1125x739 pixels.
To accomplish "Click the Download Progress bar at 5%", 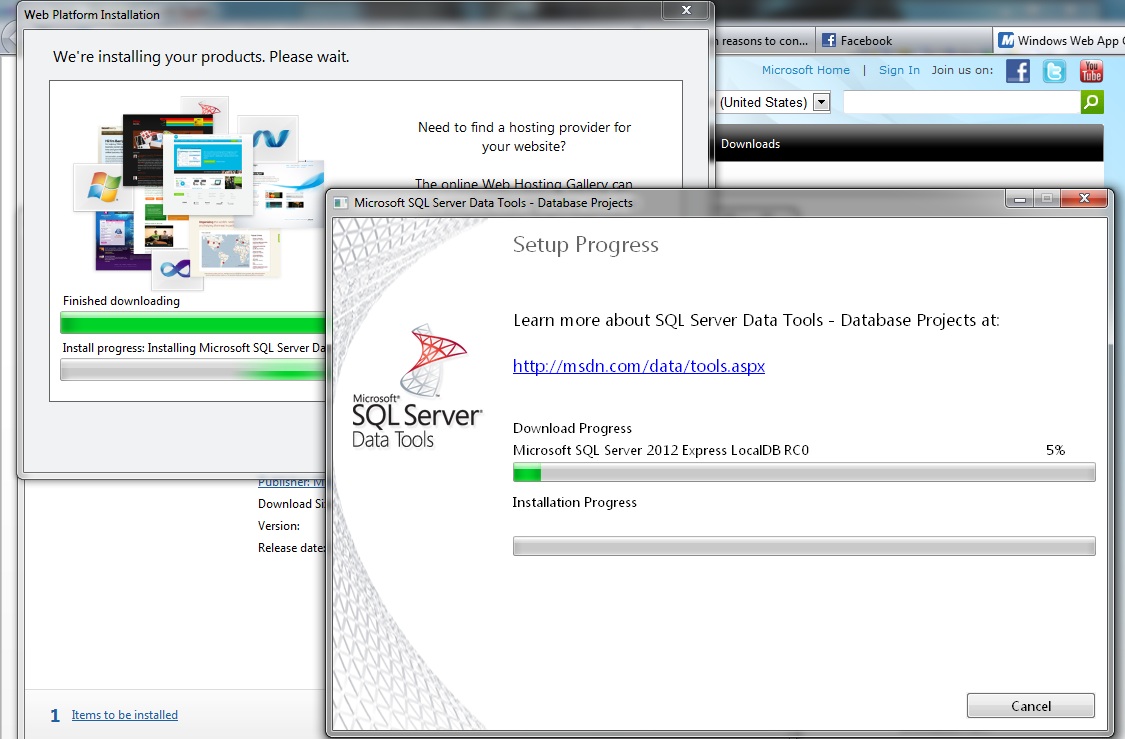I will coord(804,472).
